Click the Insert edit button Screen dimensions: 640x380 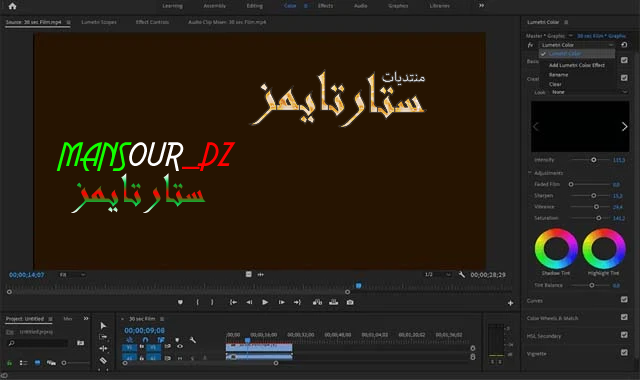tap(317, 302)
